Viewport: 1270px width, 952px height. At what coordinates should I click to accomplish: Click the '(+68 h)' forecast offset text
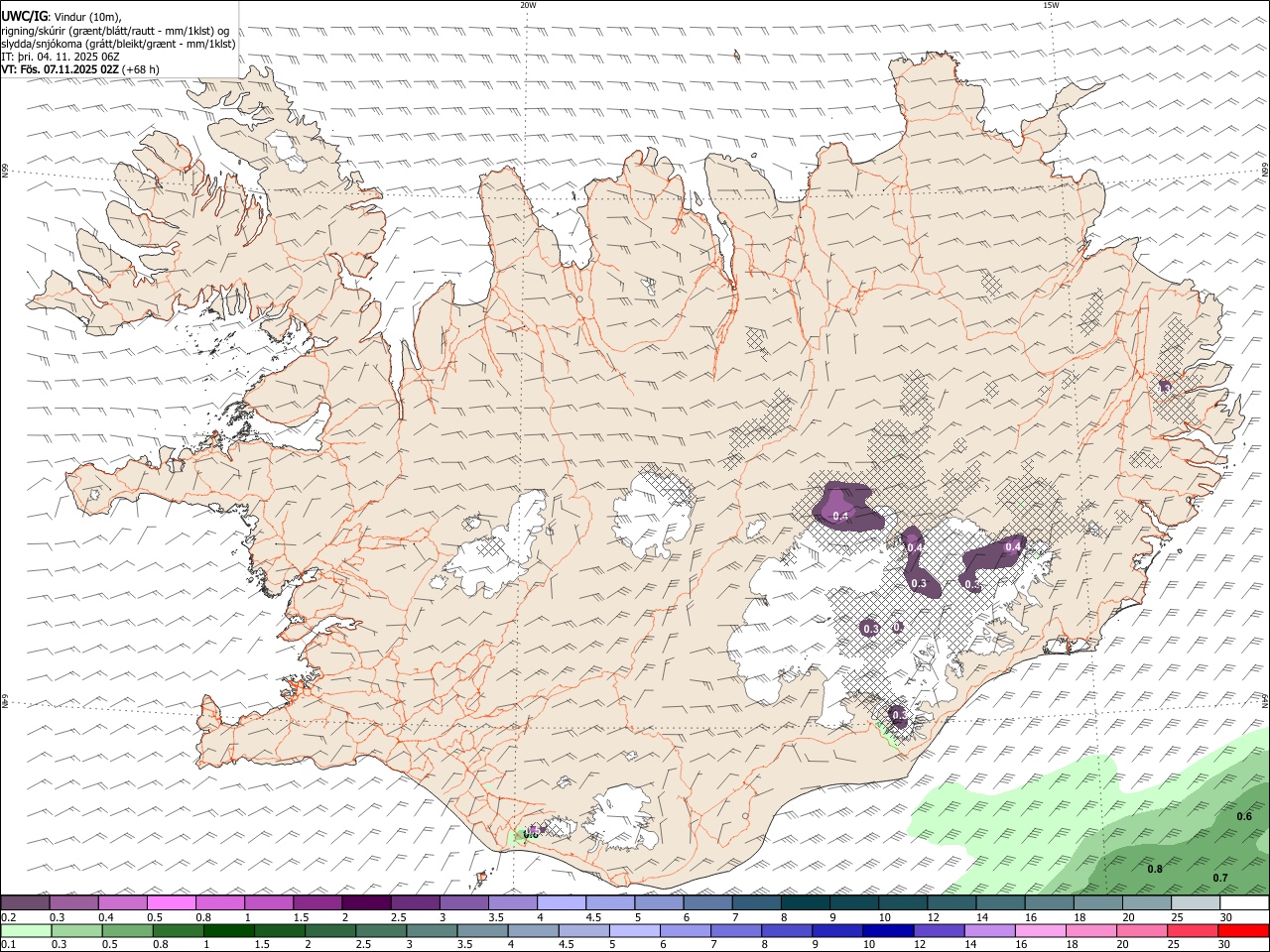click(140, 69)
